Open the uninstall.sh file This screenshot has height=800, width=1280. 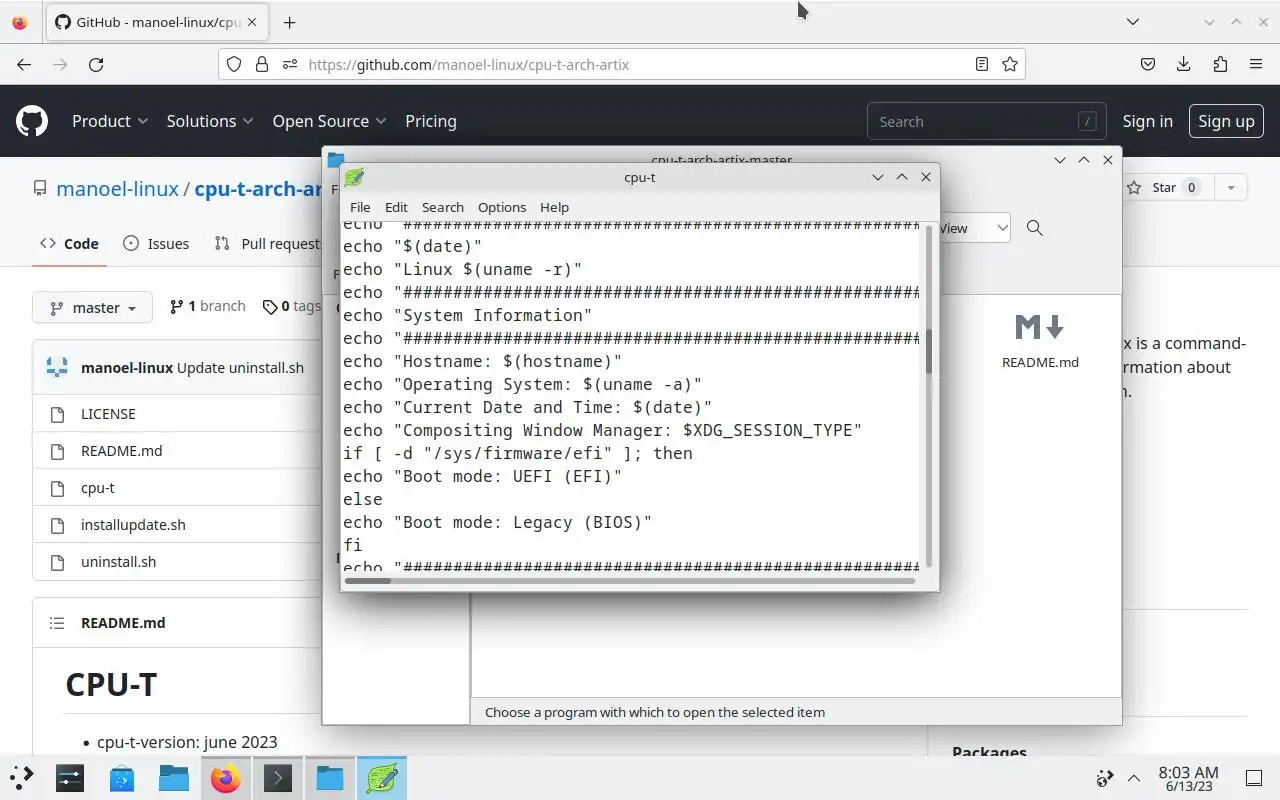(118, 561)
